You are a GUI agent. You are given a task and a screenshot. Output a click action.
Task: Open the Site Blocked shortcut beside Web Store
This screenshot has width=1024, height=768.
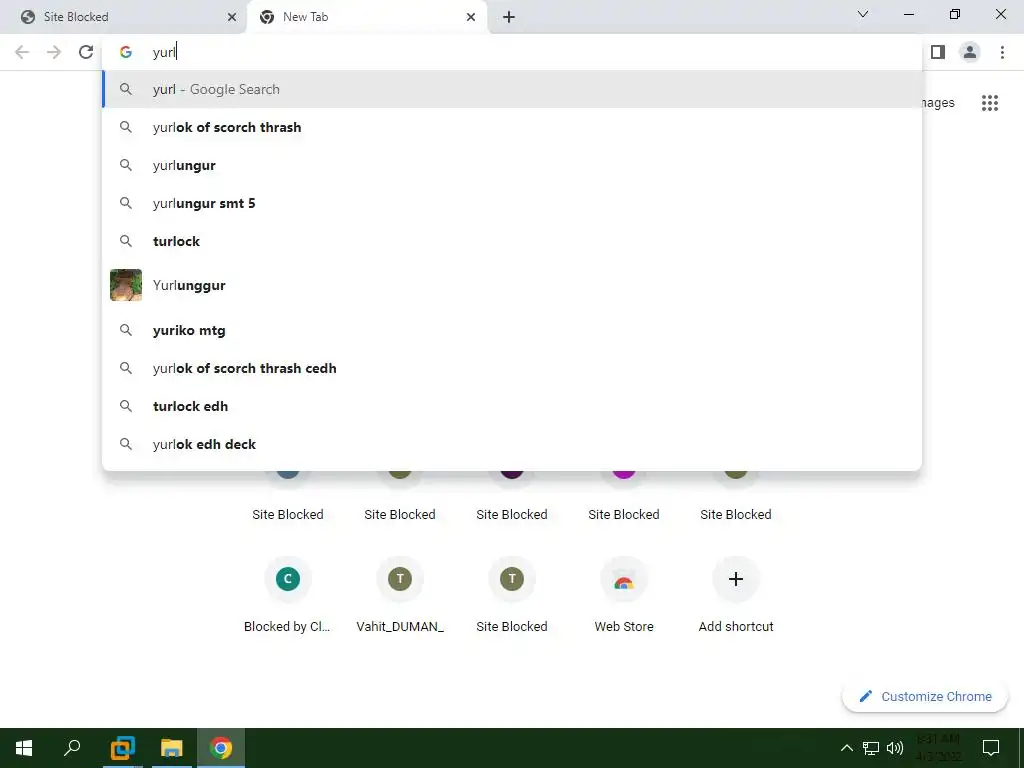pyautogui.click(x=512, y=594)
